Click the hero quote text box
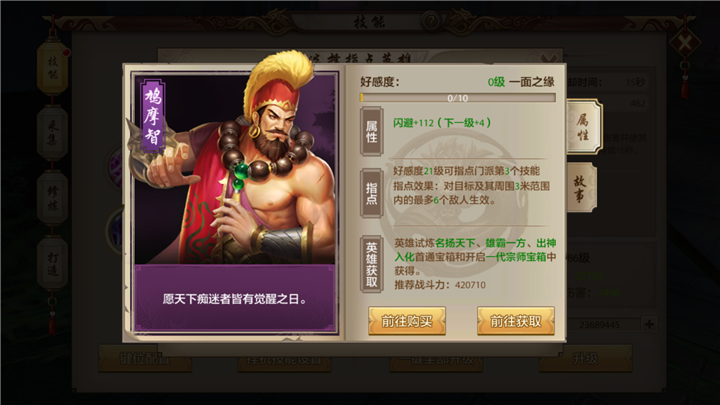 (x=235, y=298)
